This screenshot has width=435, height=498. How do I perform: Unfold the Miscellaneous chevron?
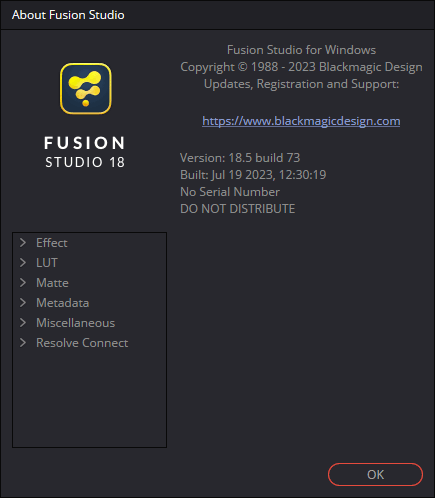coord(23,323)
